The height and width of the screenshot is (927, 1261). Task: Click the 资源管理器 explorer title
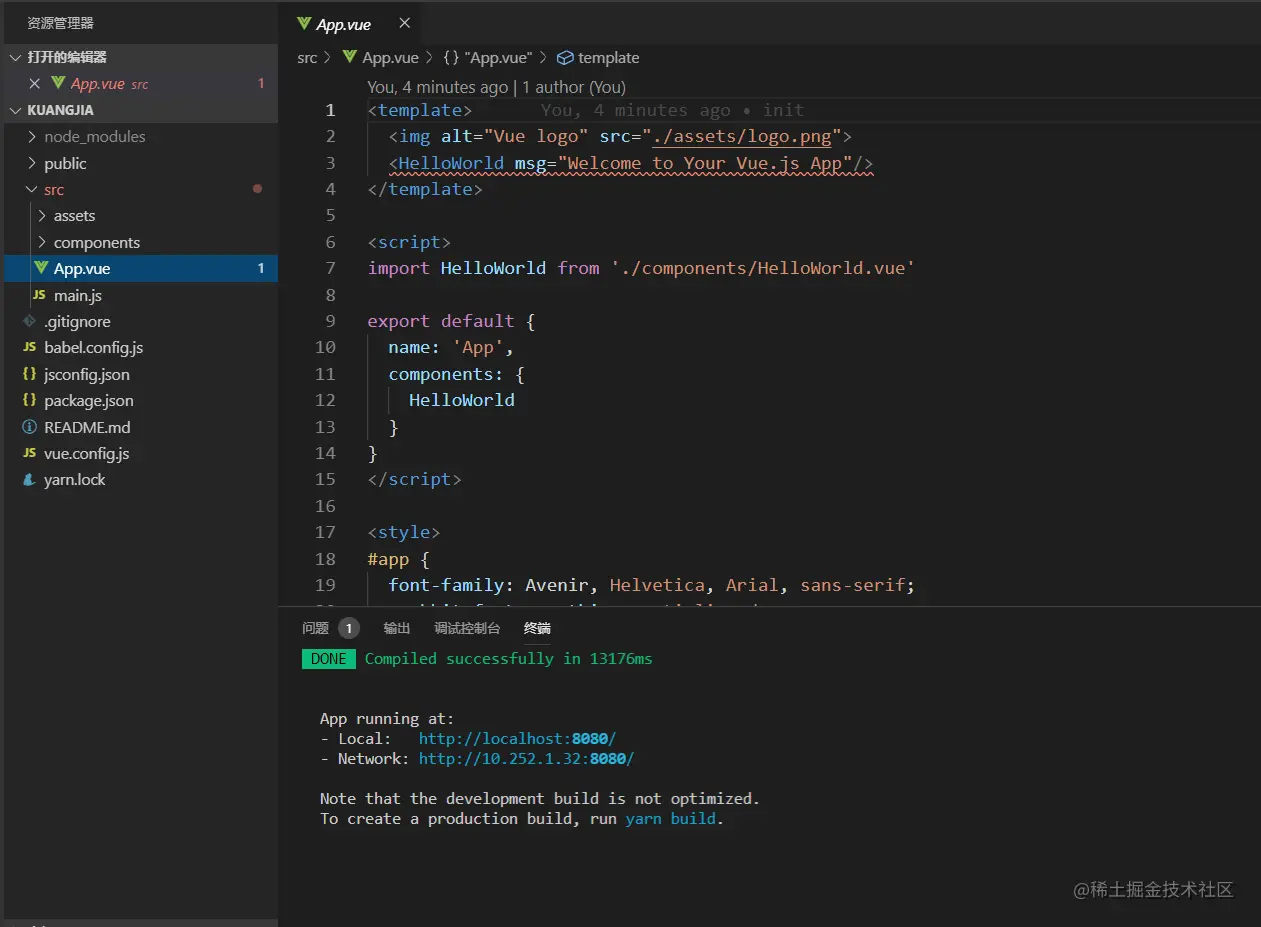[x=60, y=23]
